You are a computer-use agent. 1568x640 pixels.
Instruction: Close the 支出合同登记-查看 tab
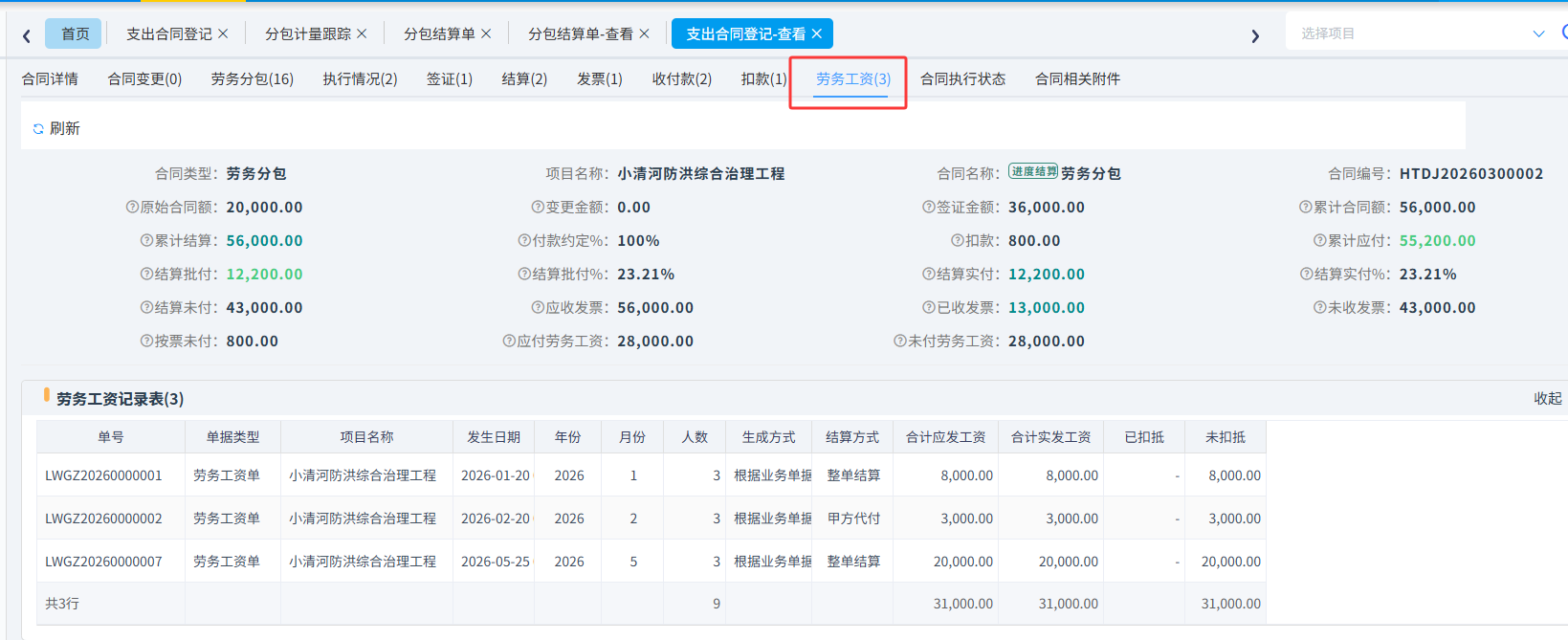click(816, 33)
